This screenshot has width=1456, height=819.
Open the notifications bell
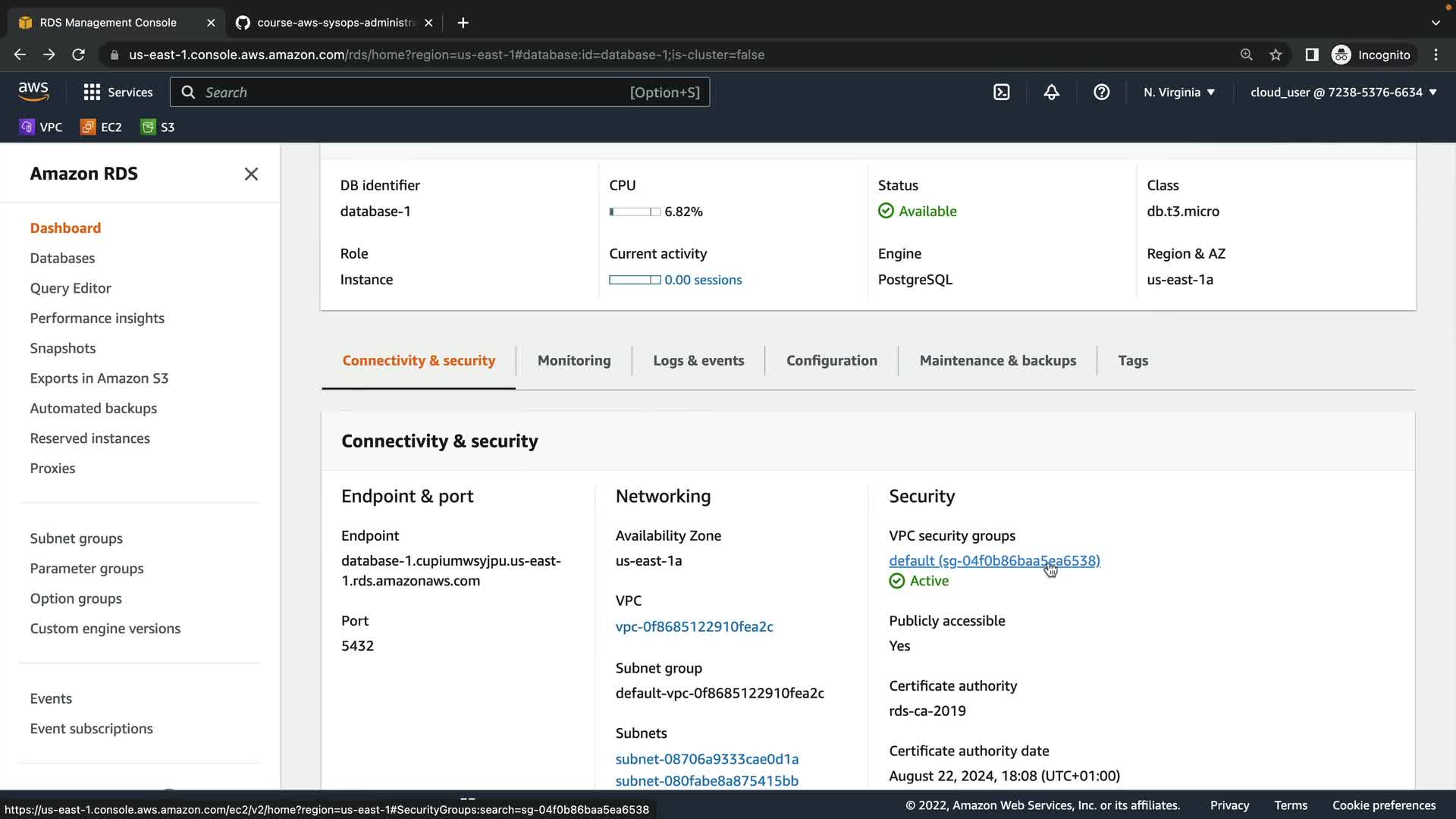point(1051,93)
